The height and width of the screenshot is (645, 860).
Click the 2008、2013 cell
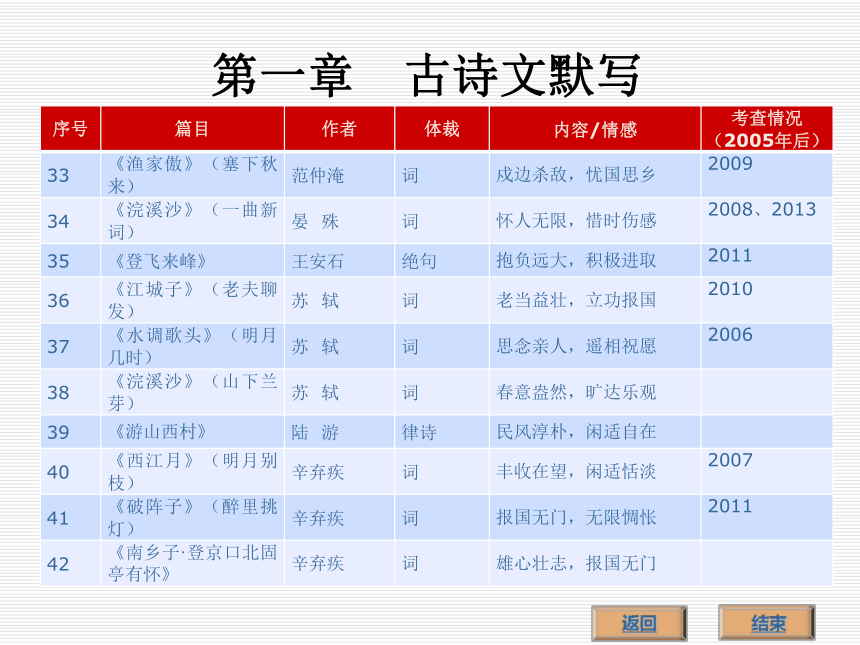(x=767, y=221)
